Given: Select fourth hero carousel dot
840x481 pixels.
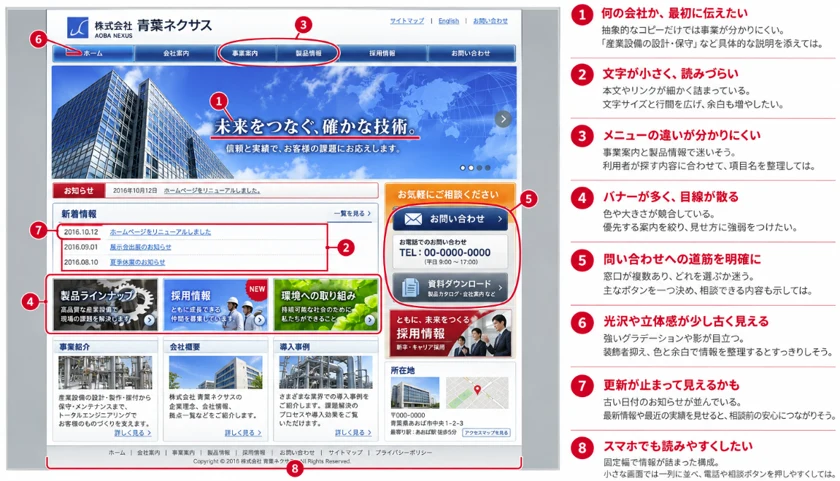Looking at the screenshot, I should pos(488,168).
